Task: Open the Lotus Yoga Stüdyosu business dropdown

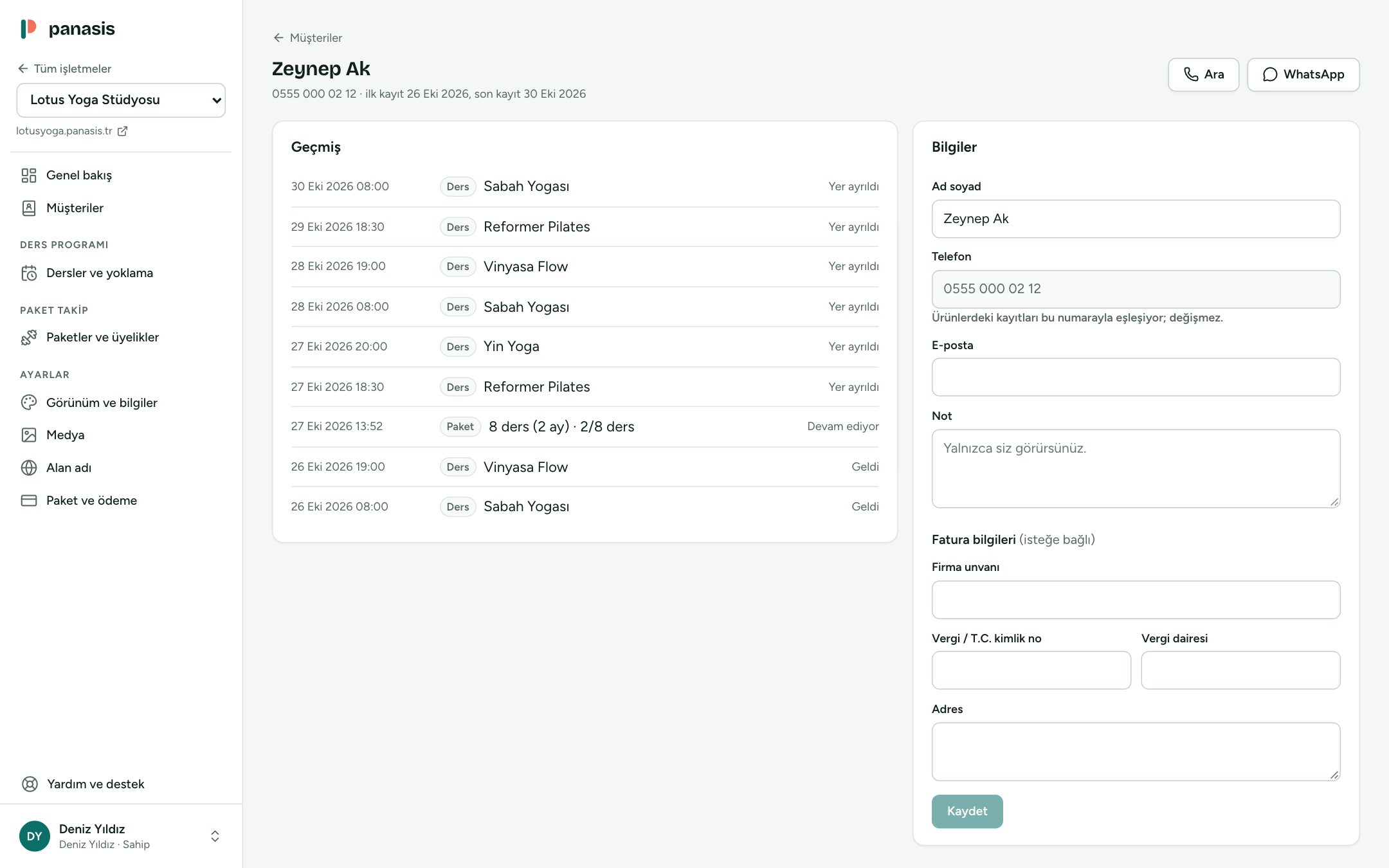Action: (121, 100)
